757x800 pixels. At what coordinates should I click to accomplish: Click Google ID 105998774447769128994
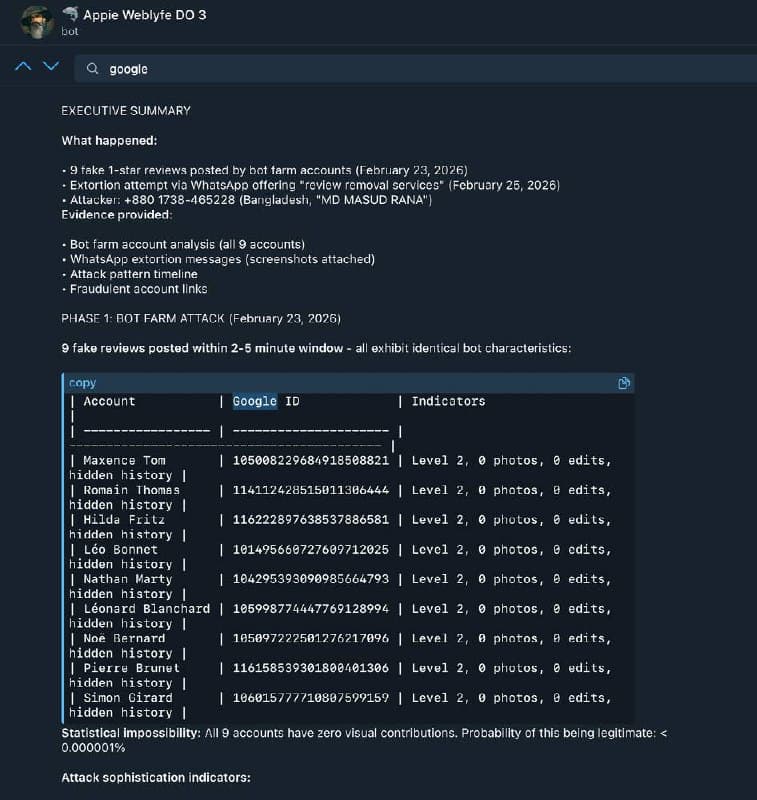311,609
